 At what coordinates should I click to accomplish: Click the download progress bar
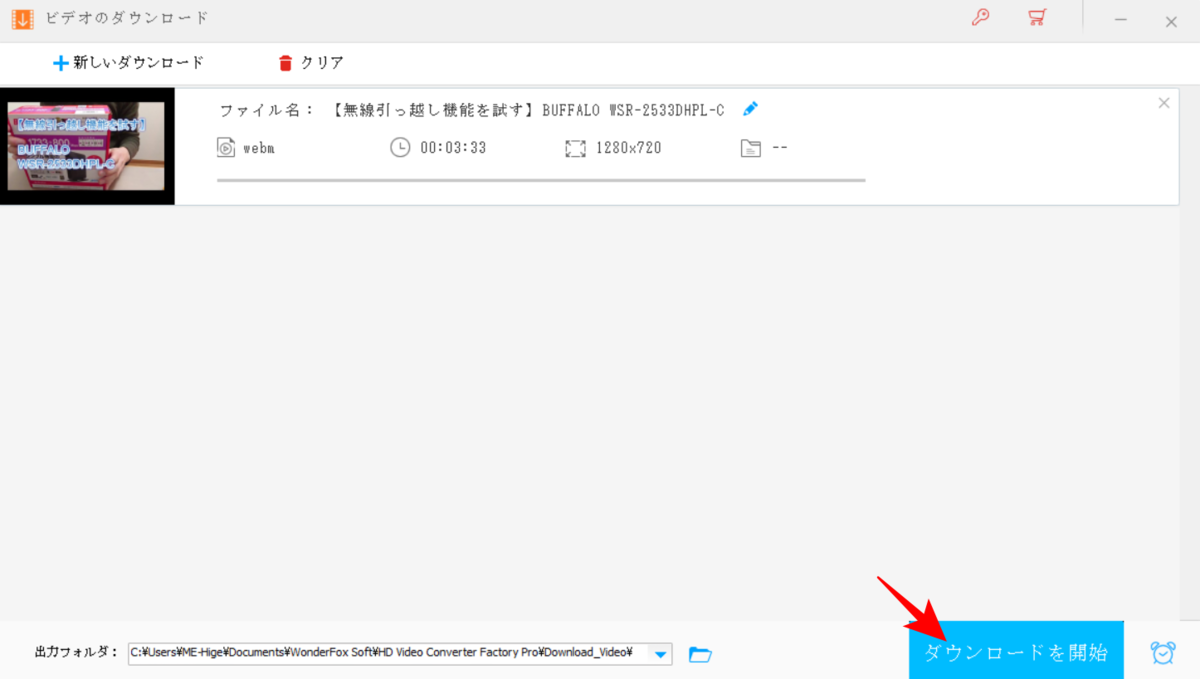(541, 181)
